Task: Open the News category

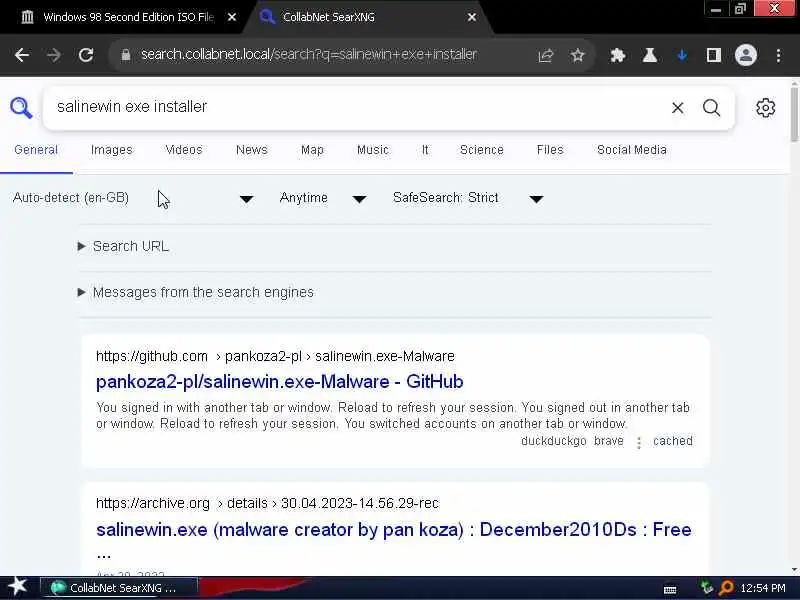Action: tap(252, 150)
